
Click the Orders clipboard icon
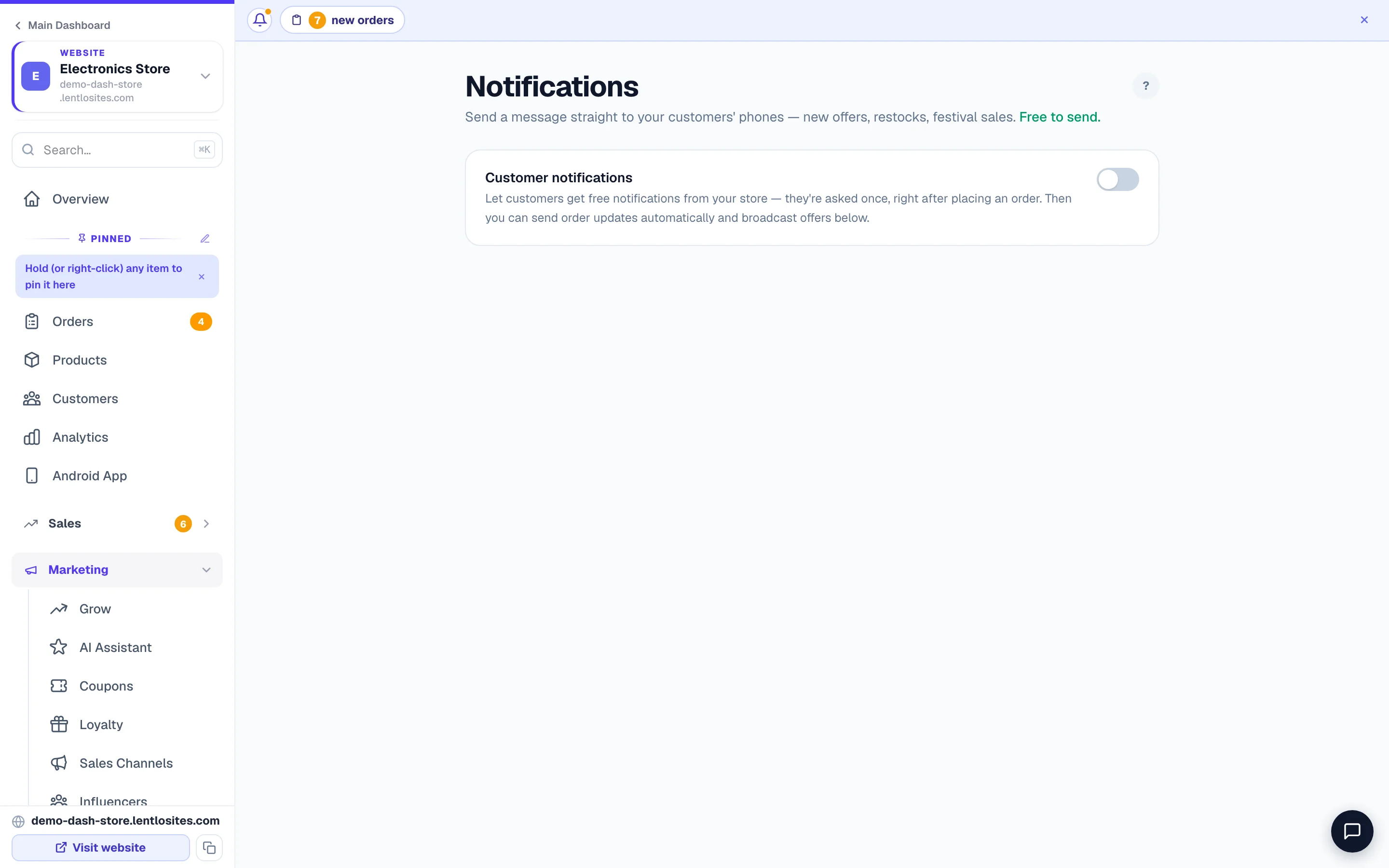(x=31, y=322)
